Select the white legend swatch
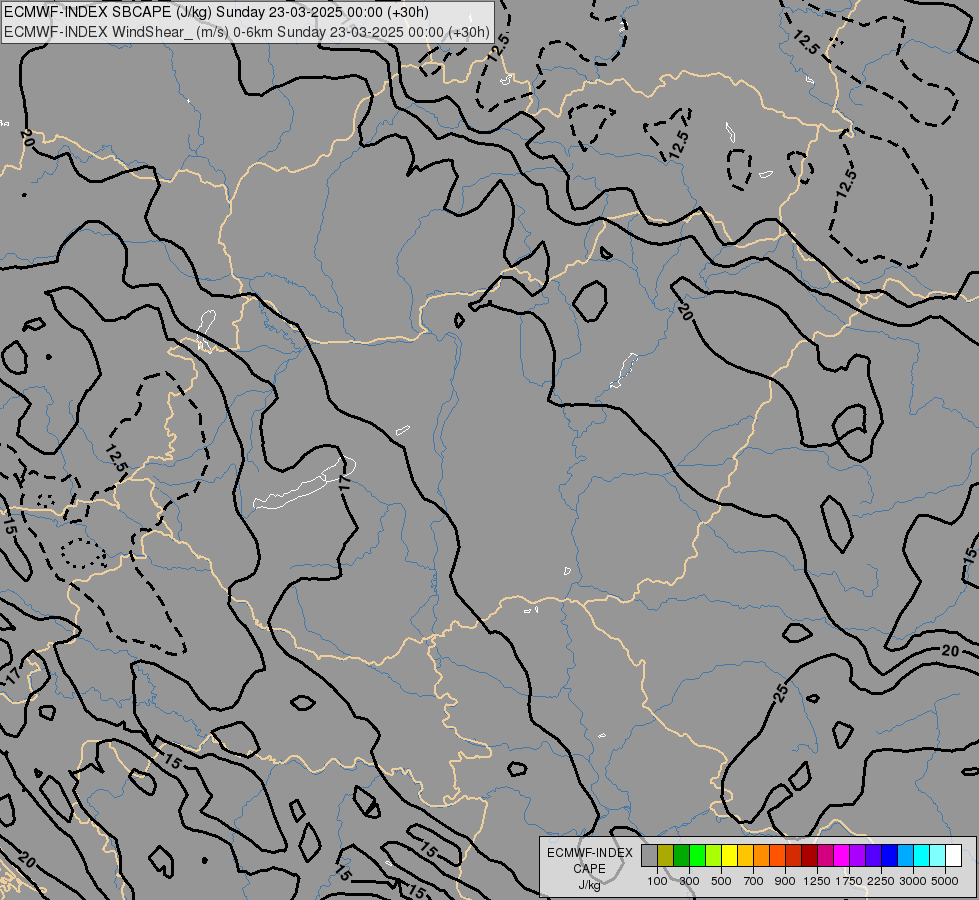The image size is (979, 900). [953, 855]
